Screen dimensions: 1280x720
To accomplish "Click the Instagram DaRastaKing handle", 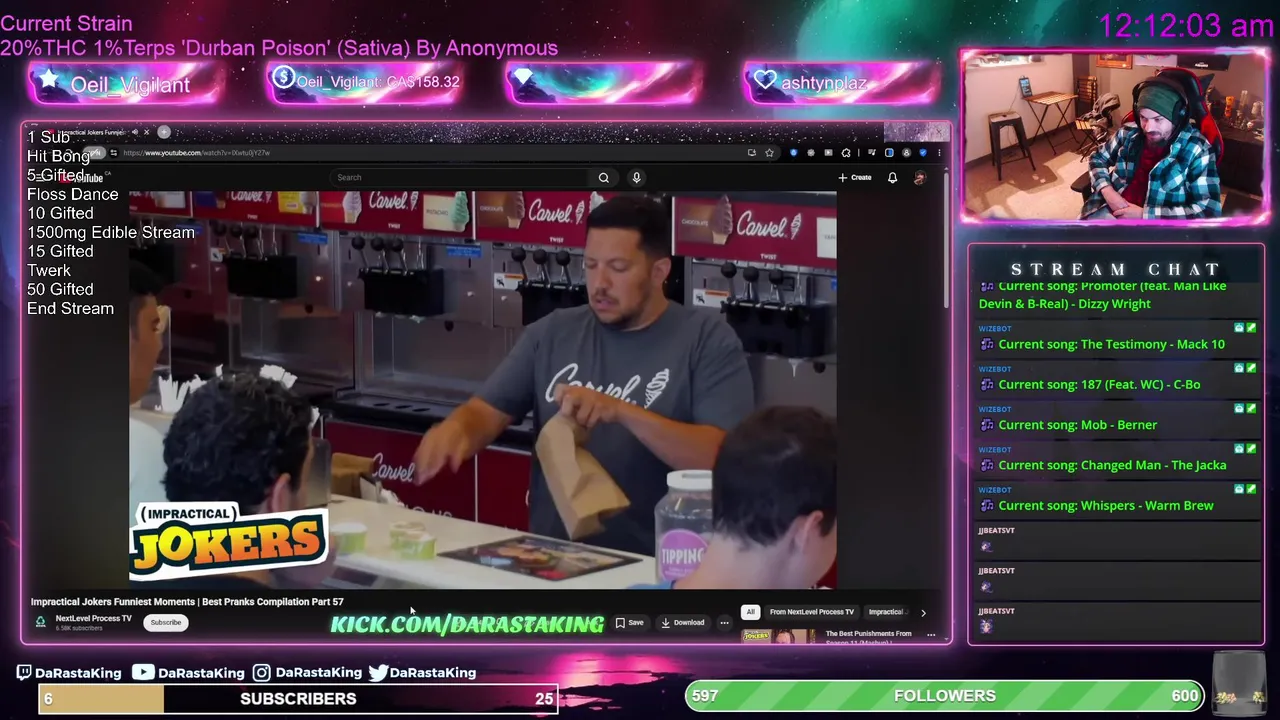I will pyautogui.click(x=307, y=673).
